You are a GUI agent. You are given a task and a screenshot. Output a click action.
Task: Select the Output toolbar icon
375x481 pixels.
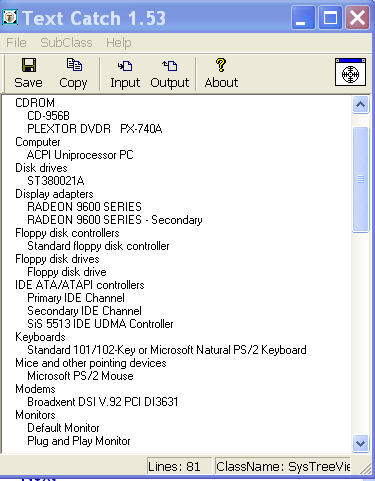tap(169, 65)
